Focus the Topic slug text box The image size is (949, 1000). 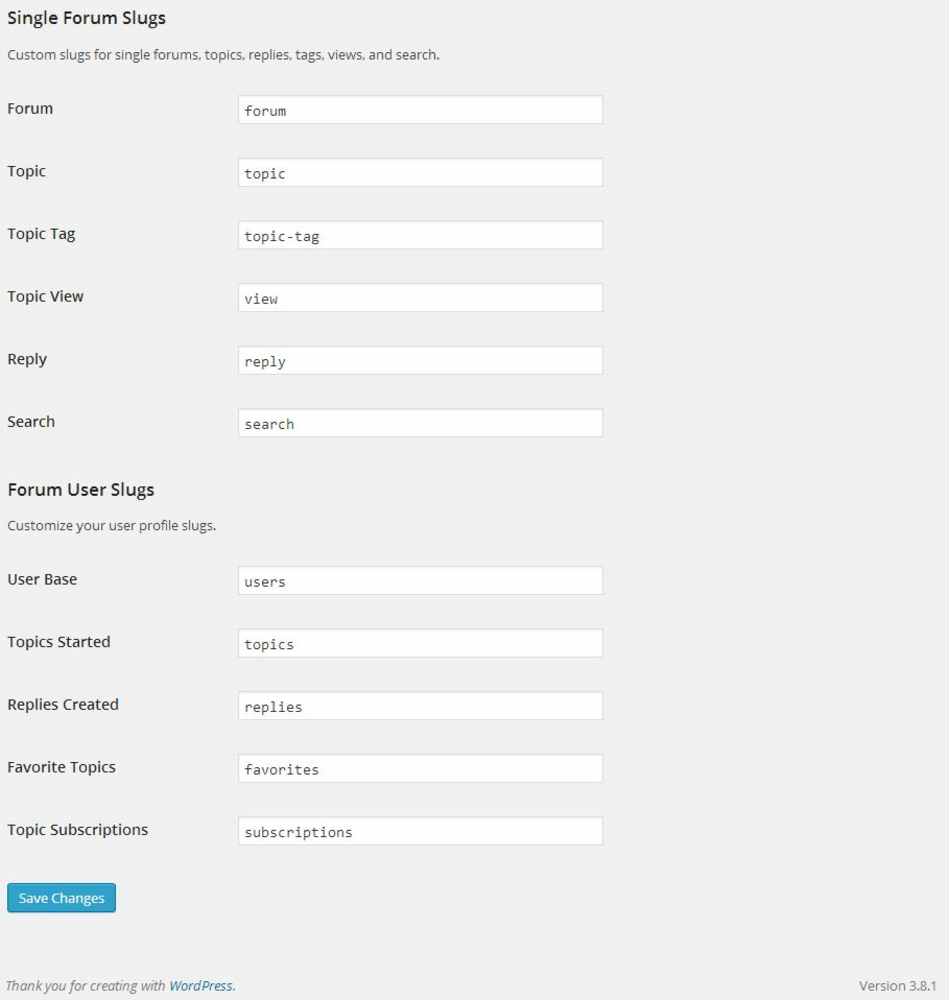pyautogui.click(x=420, y=173)
